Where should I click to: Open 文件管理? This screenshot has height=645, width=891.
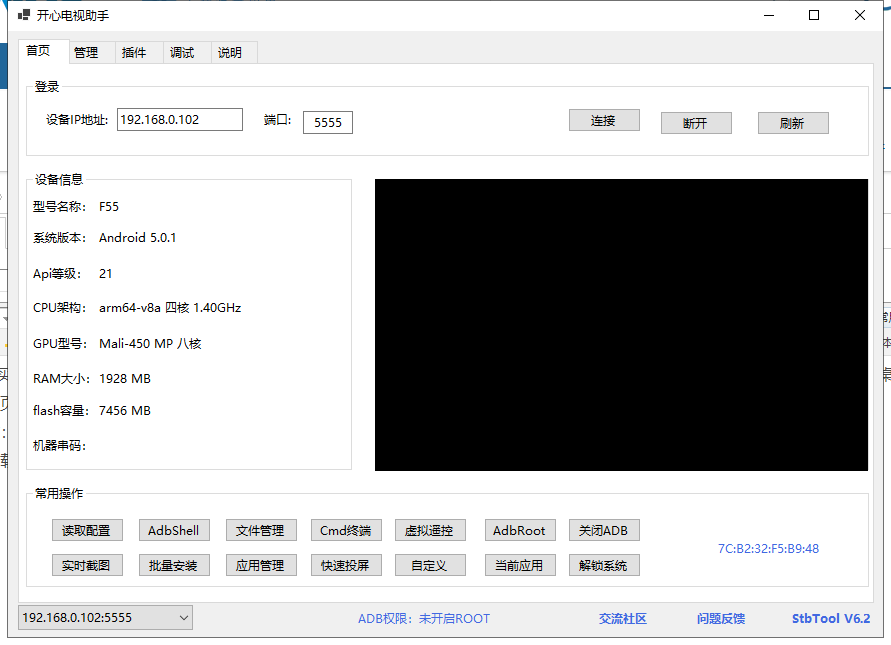click(261, 530)
